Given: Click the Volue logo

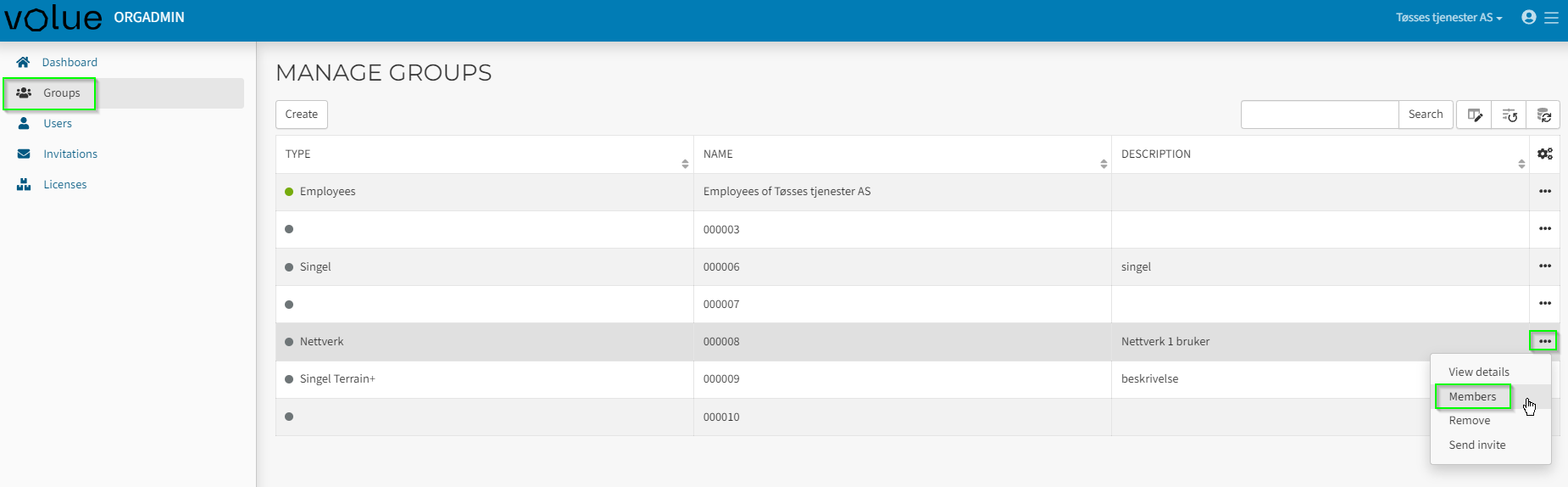Looking at the screenshot, I should tap(53, 18).
